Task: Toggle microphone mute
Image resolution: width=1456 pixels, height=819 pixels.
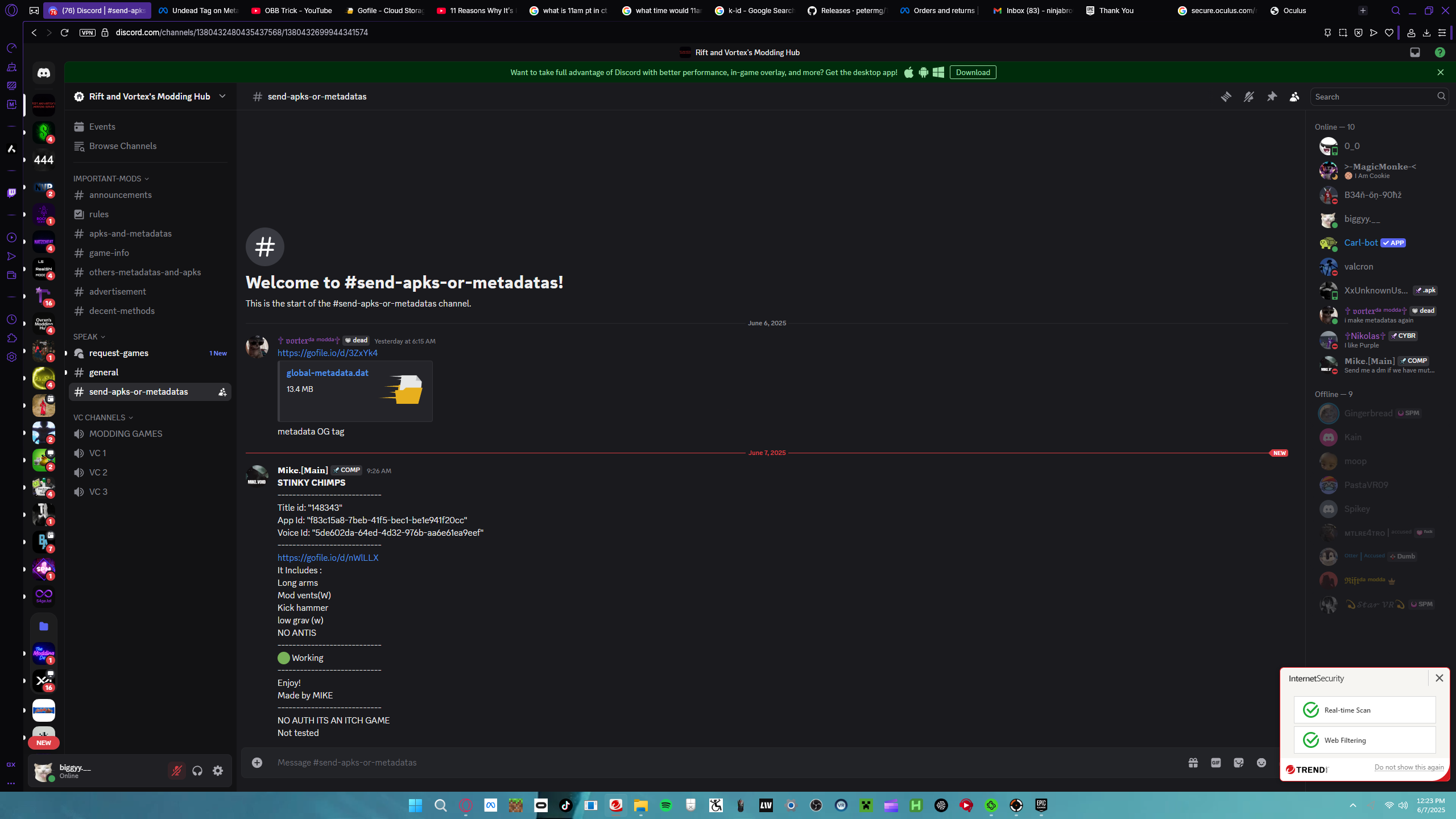Action: pyautogui.click(x=177, y=771)
